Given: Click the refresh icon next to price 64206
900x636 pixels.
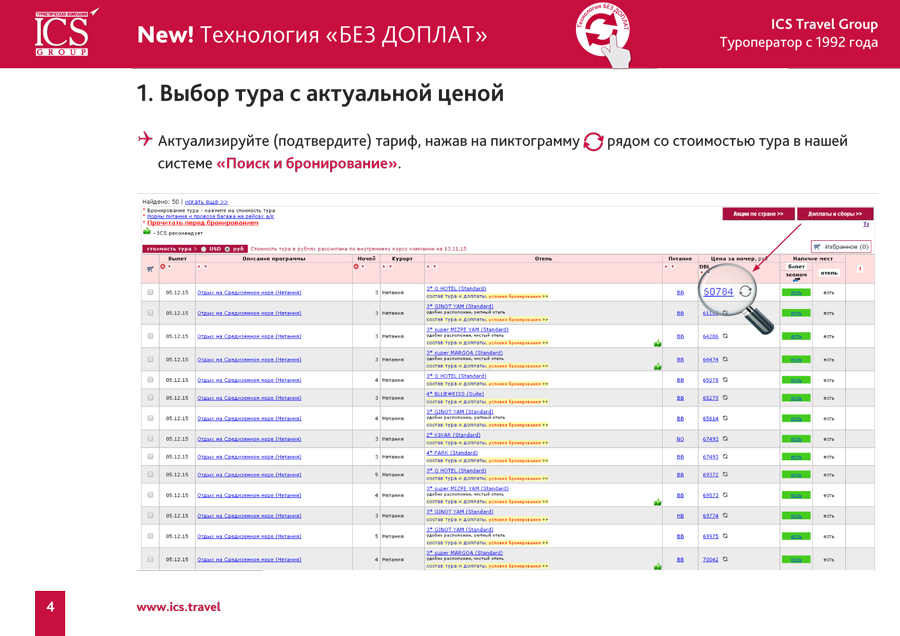Looking at the screenshot, I should [x=725, y=336].
